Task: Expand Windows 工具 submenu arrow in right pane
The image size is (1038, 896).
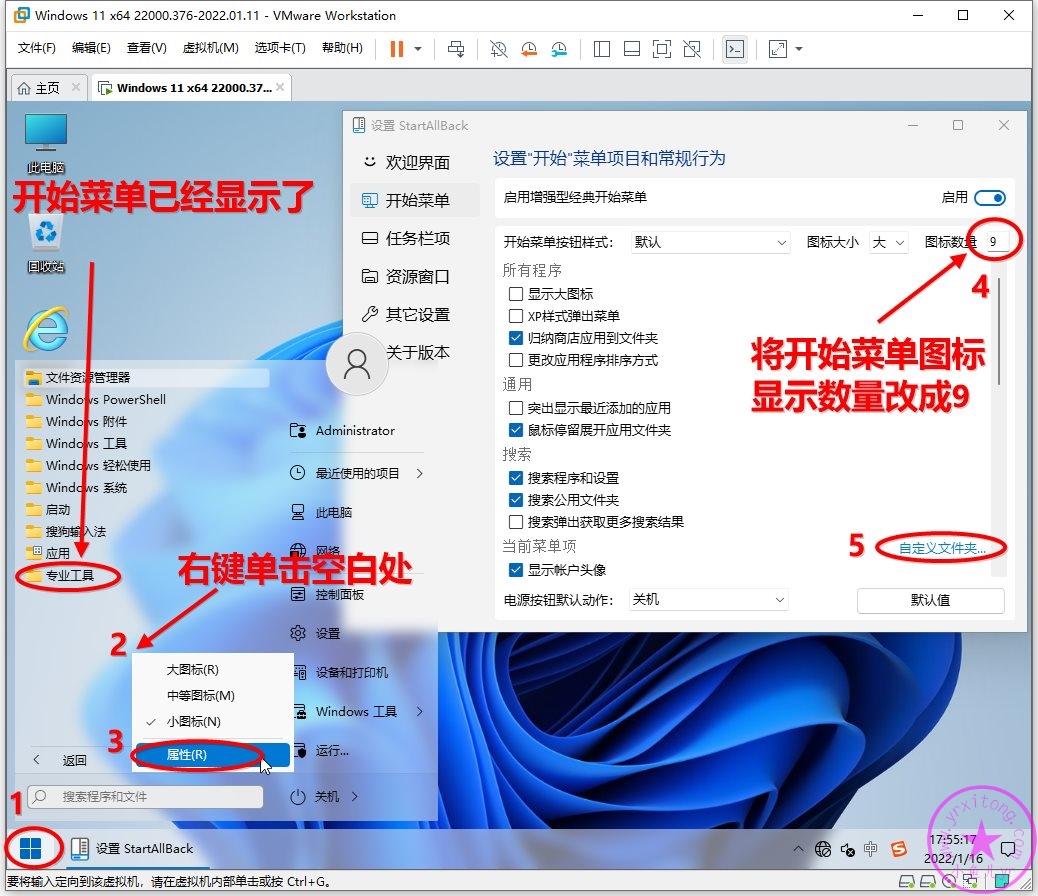Action: click(x=420, y=711)
